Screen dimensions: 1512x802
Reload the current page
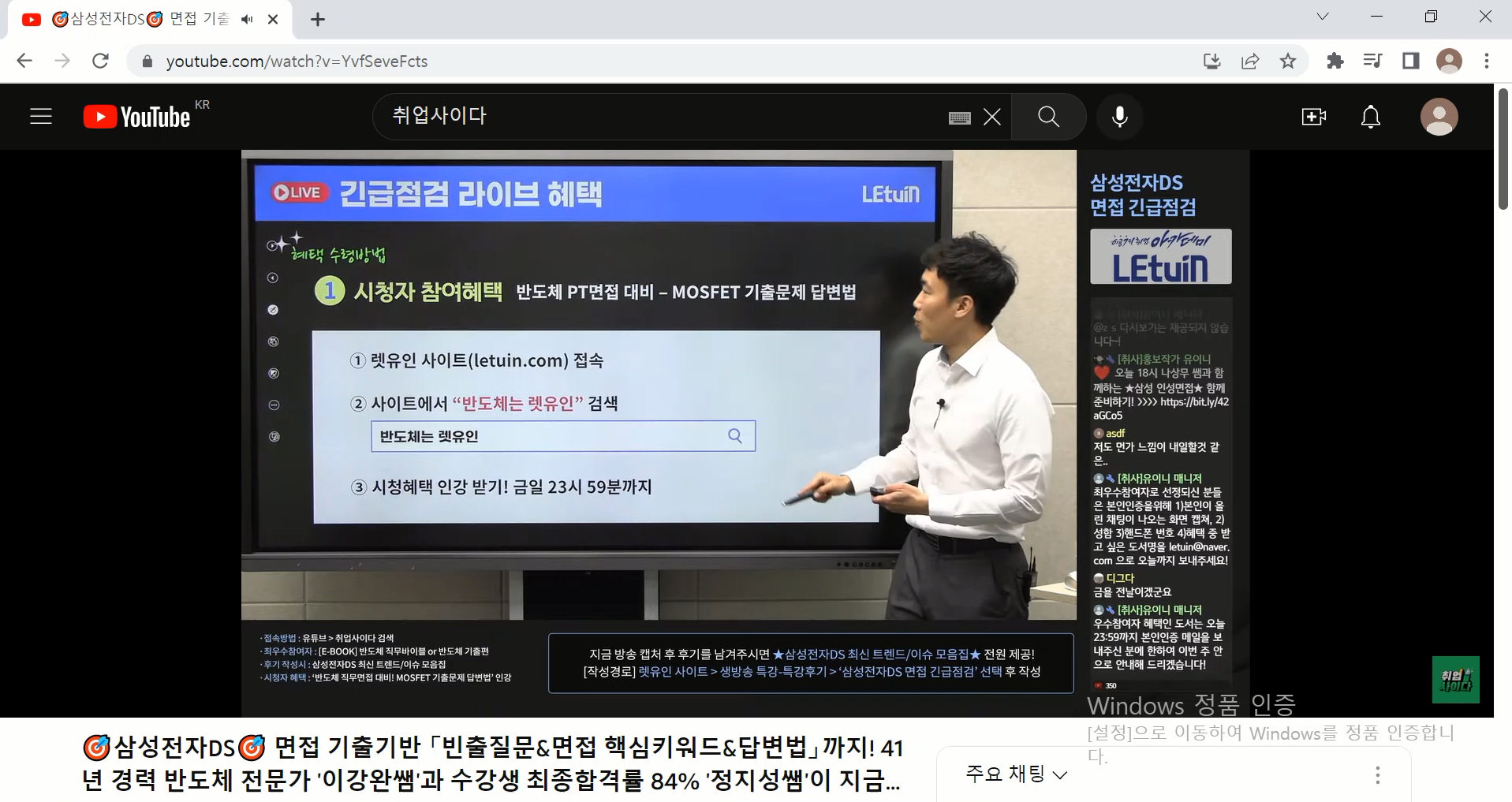(x=100, y=61)
